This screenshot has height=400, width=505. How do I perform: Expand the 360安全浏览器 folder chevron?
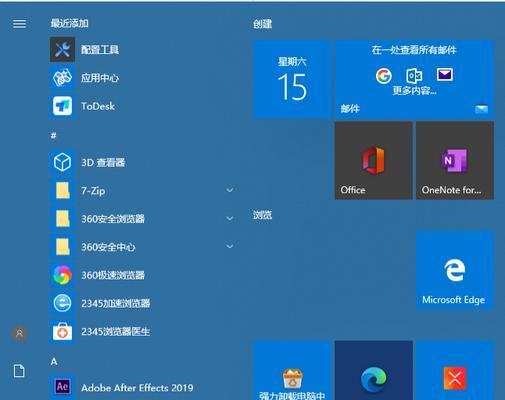[230, 219]
